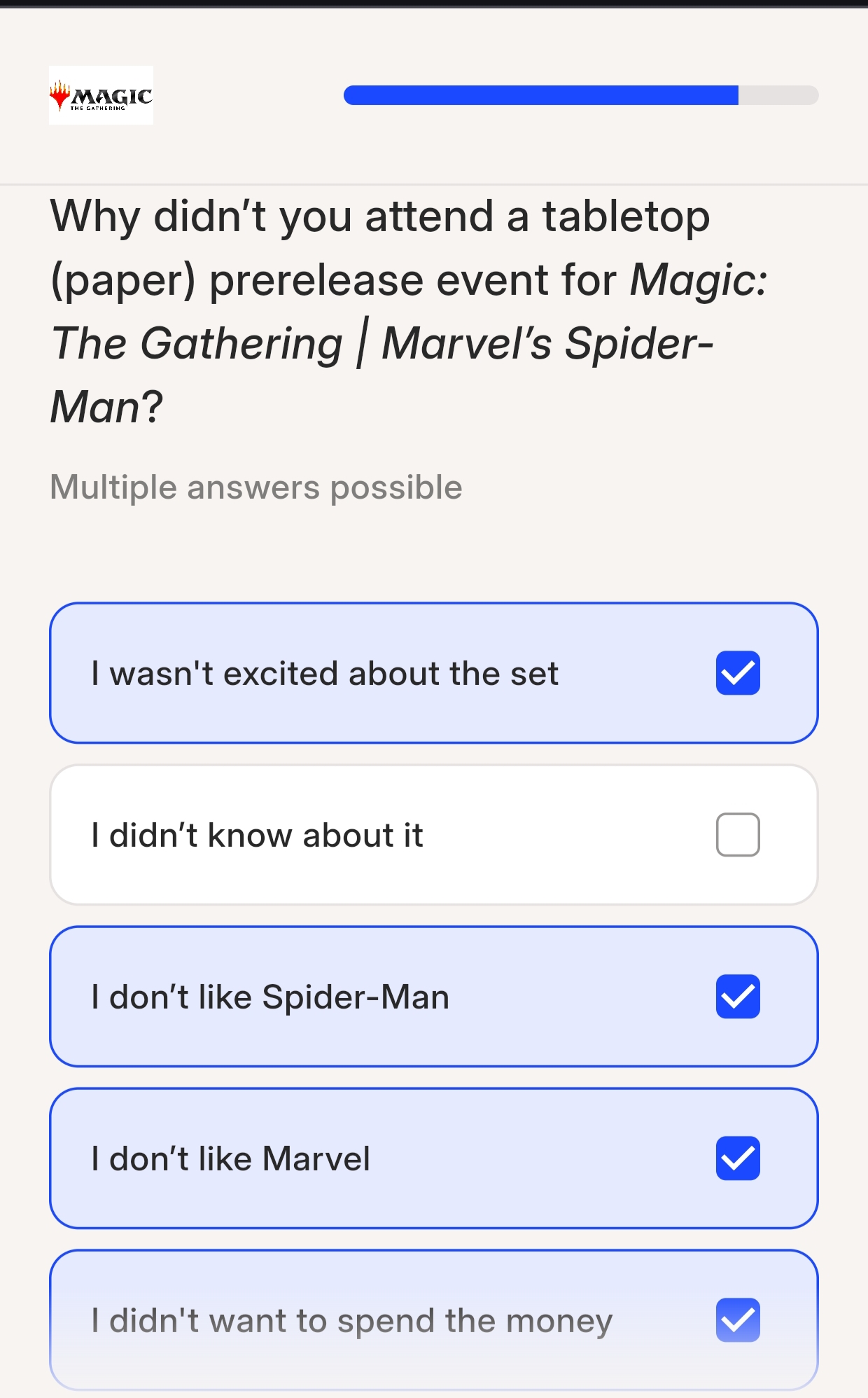Deselect the "I don't like Marvel" checkbox

click(x=738, y=1158)
